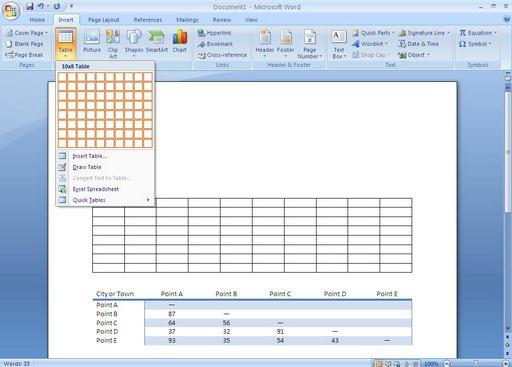Open the Shapes dropdown

(134, 44)
